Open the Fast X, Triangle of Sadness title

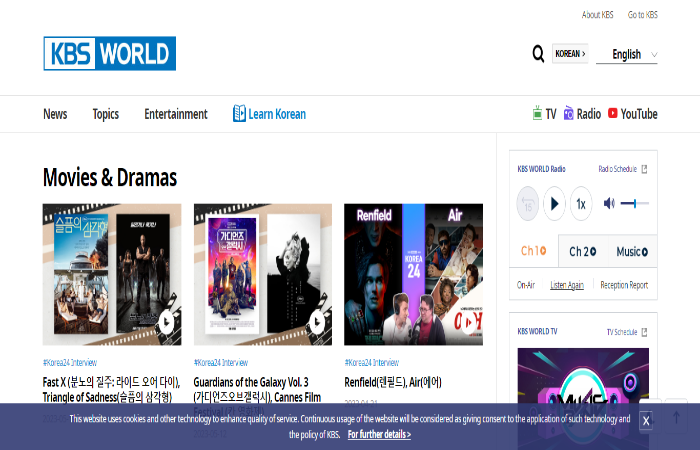point(112,389)
